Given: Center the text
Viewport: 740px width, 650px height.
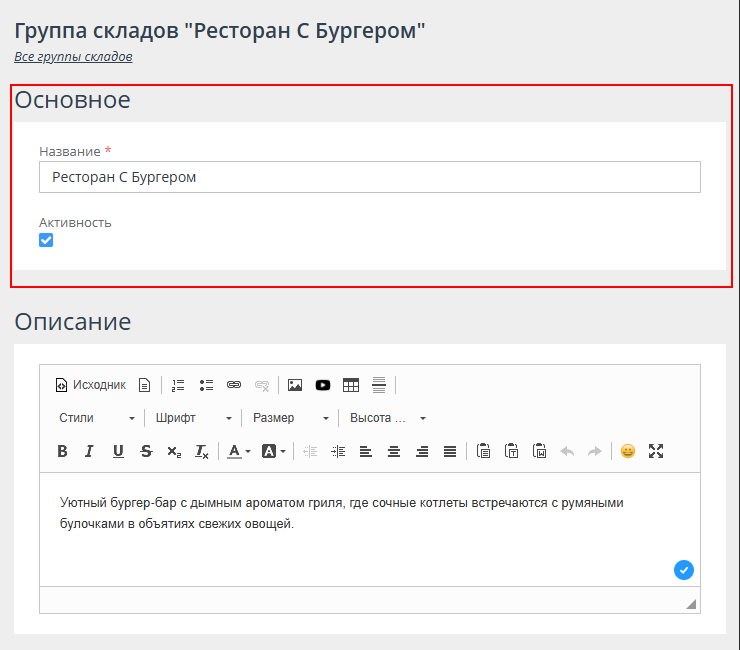Looking at the screenshot, I should 394,452.
